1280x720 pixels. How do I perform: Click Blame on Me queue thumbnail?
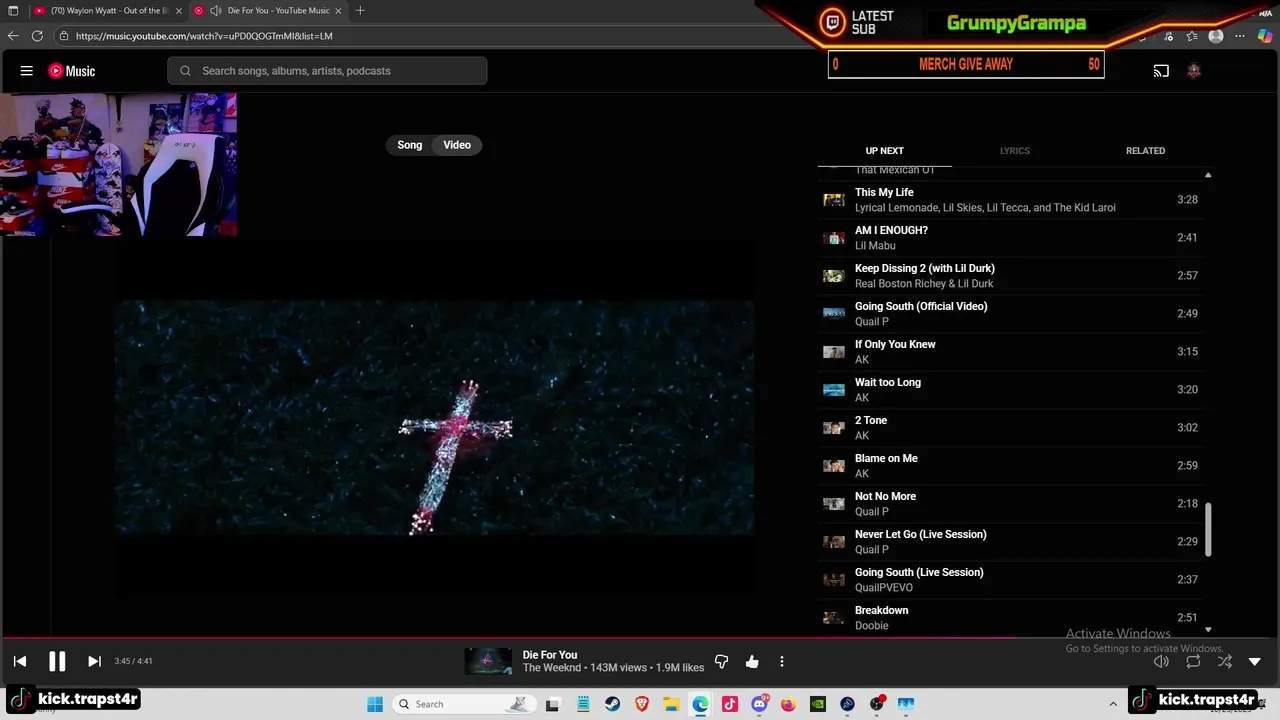pos(834,466)
